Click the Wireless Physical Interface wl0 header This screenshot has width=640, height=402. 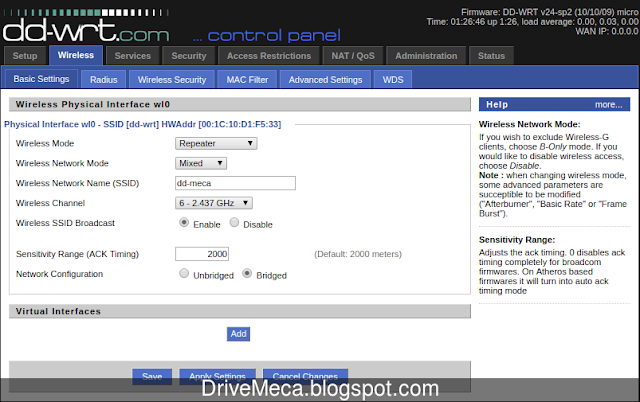coord(240,104)
